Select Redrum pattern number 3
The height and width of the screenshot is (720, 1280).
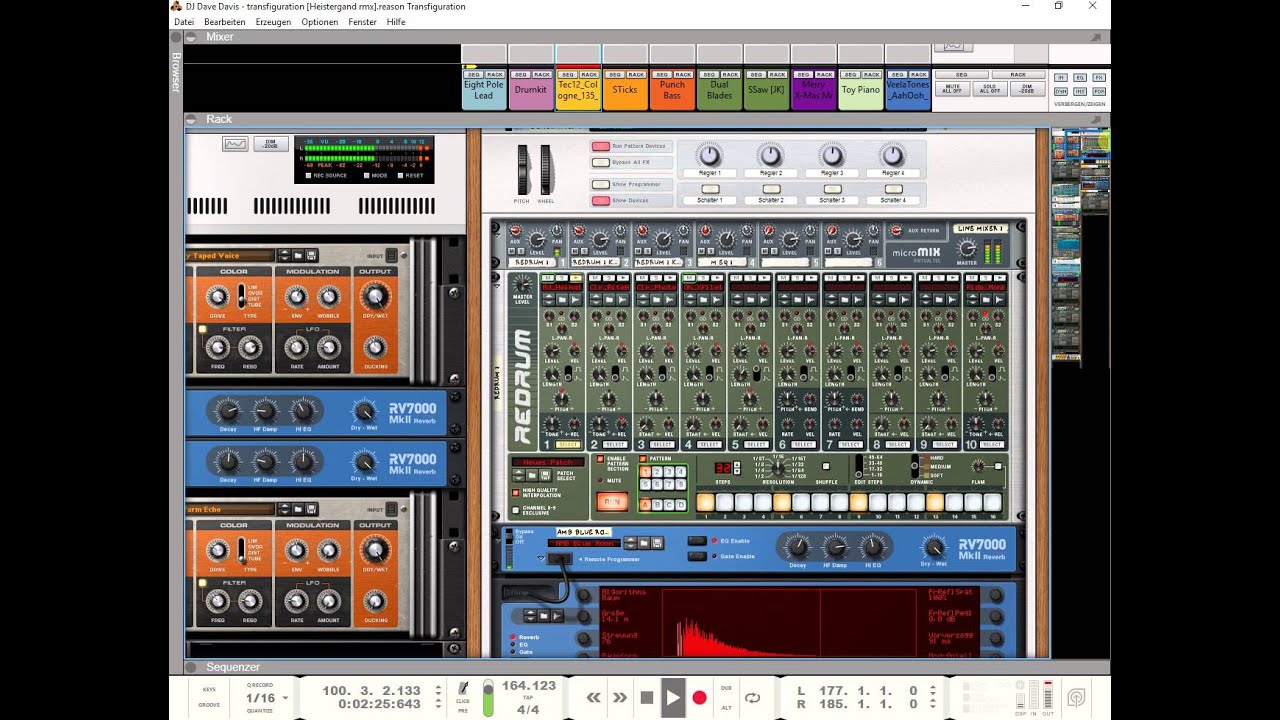tap(668, 471)
